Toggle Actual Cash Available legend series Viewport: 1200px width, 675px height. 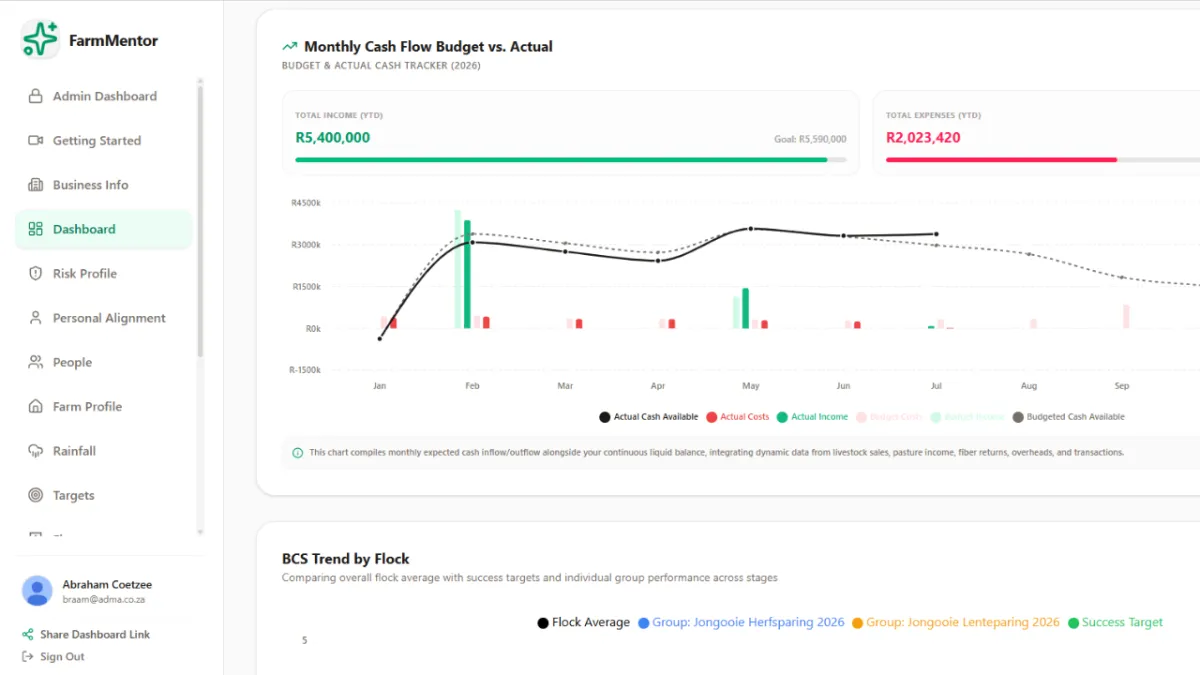click(x=648, y=417)
